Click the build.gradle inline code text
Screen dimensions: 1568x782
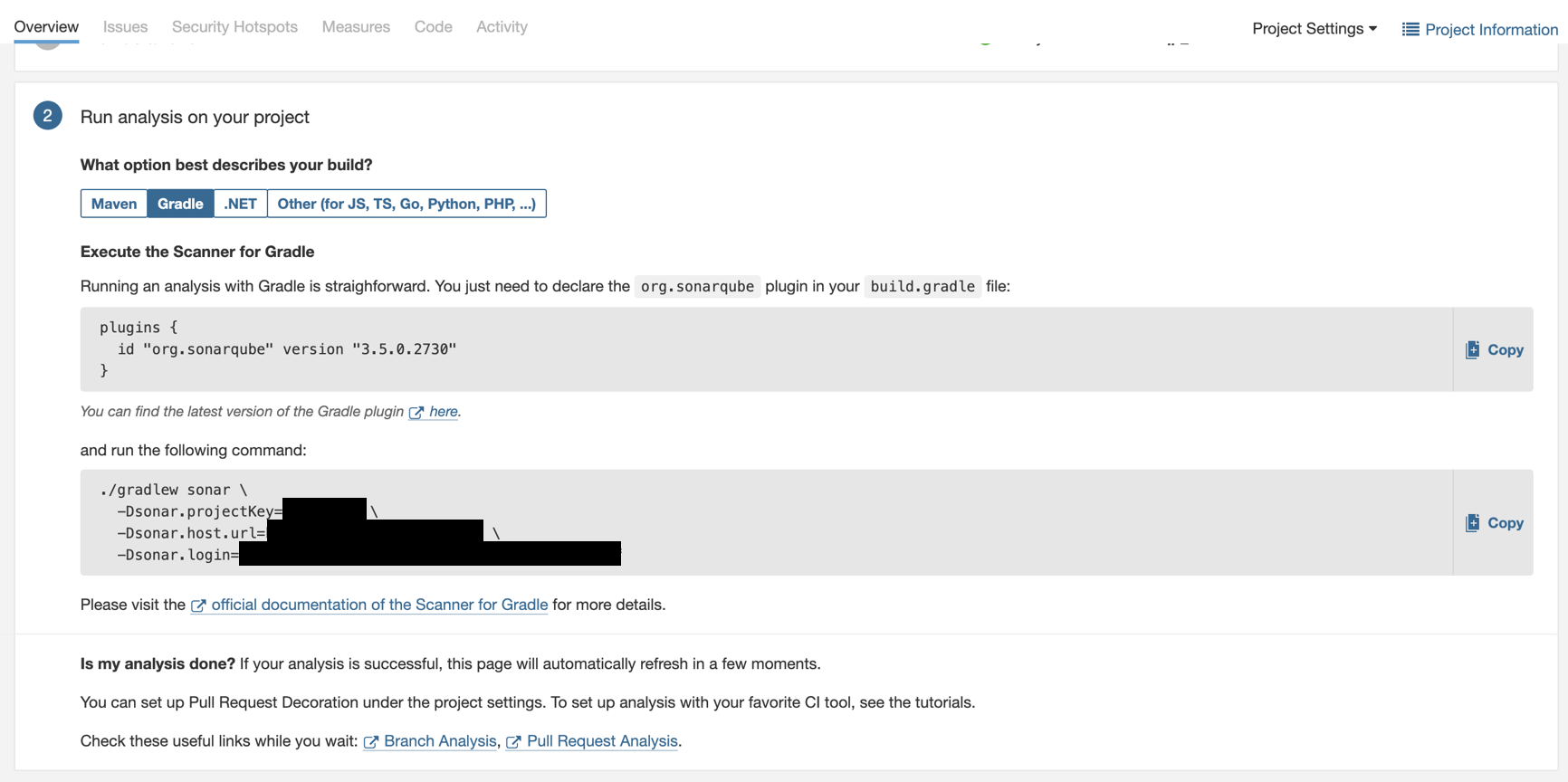923,286
